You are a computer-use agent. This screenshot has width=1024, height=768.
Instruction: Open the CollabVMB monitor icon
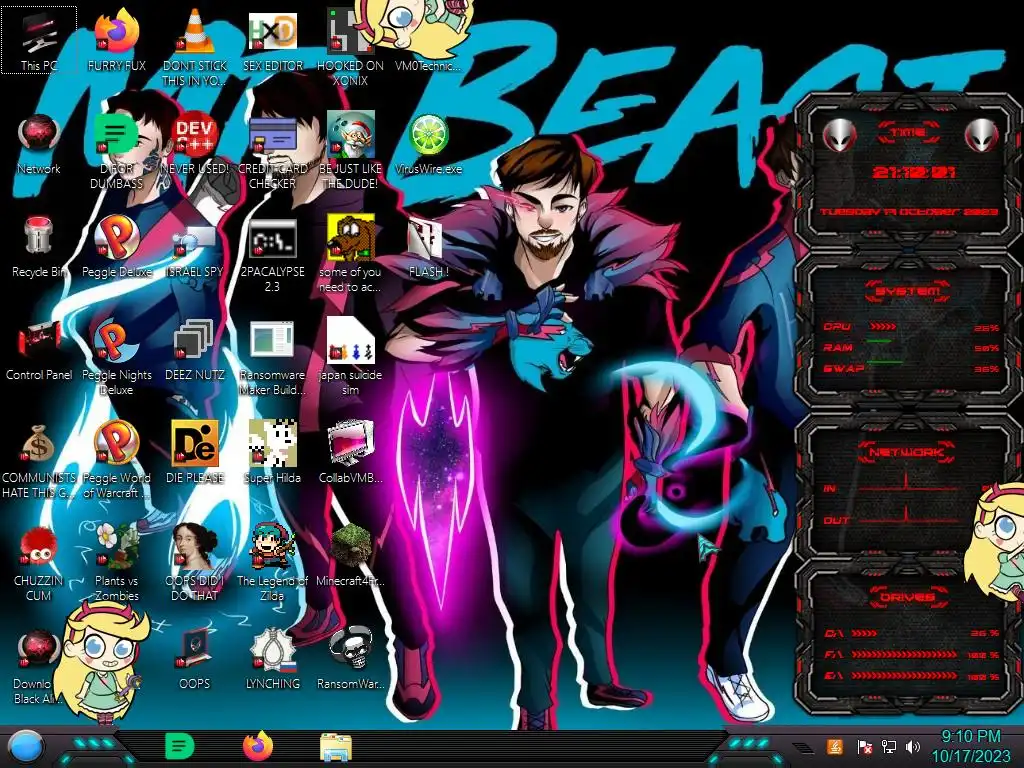[x=350, y=452]
